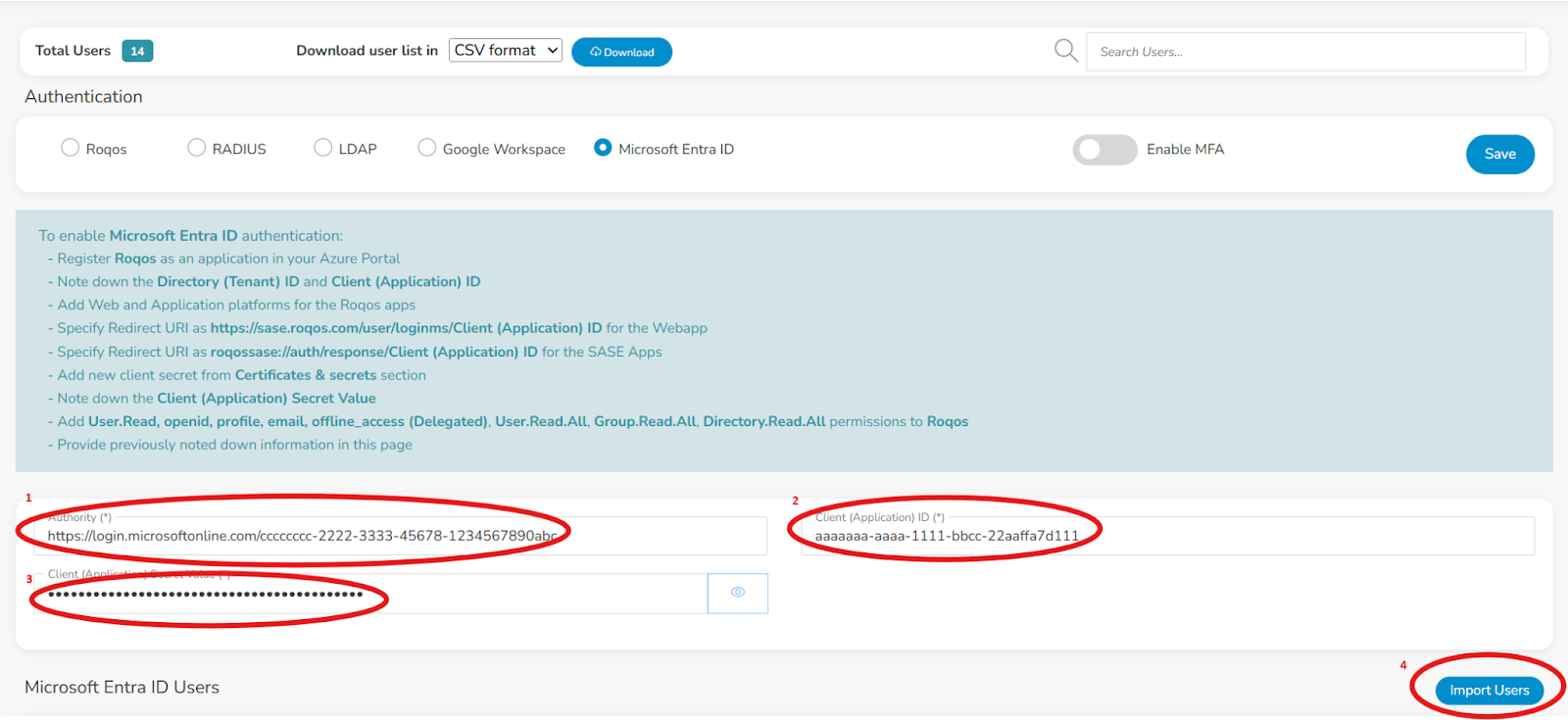Click into the Search Users field
Image resolution: width=1568 pixels, height=720 pixels.
(x=1305, y=52)
